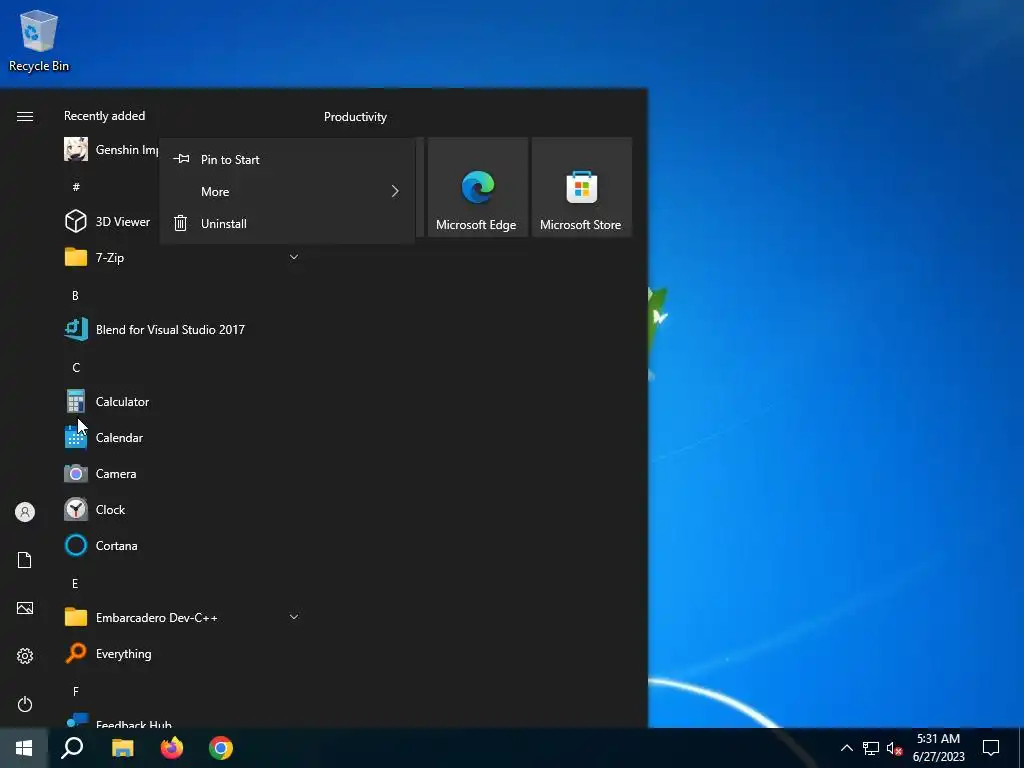
Task: Open the Calculator app icon
Action: pyautogui.click(x=76, y=402)
